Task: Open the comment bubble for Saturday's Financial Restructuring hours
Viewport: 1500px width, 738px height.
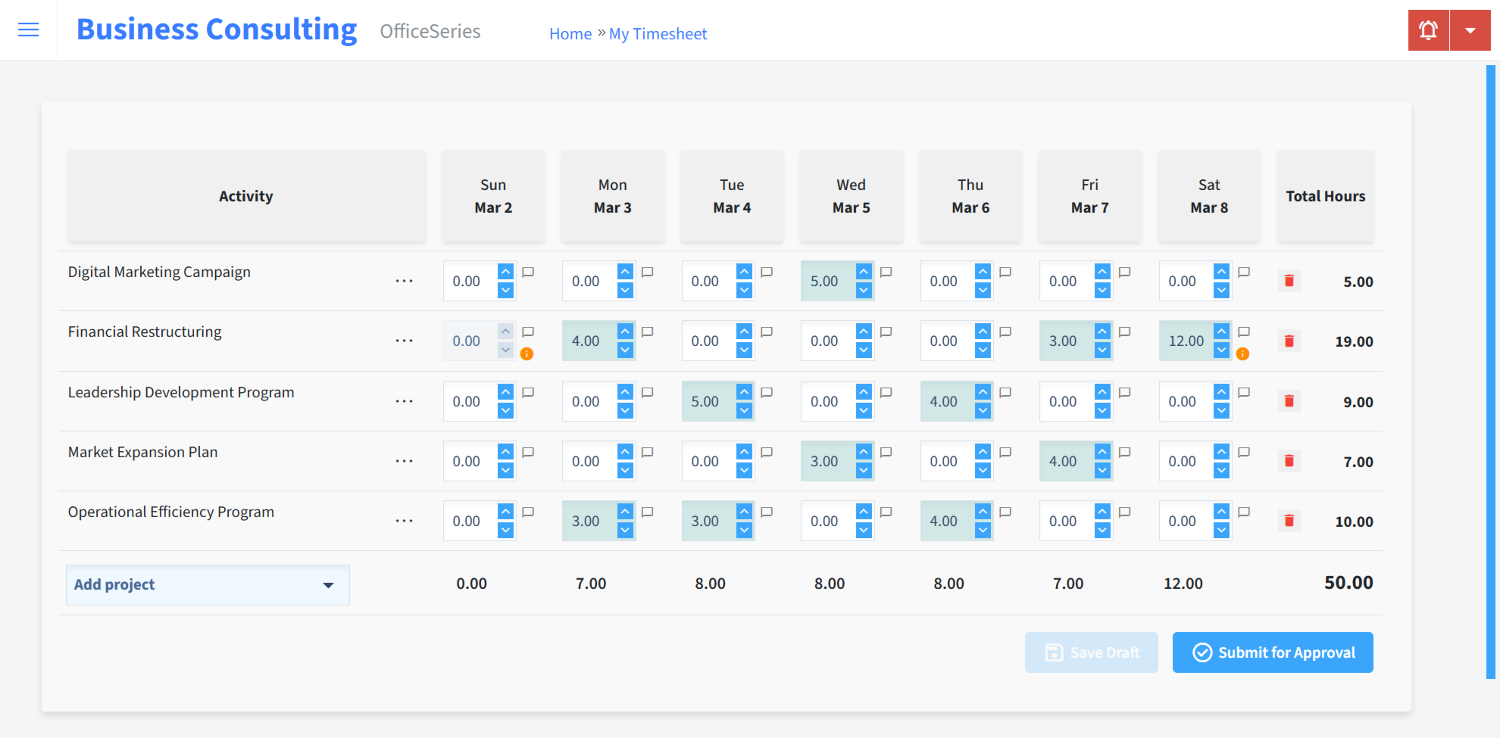Action: [x=1242, y=331]
